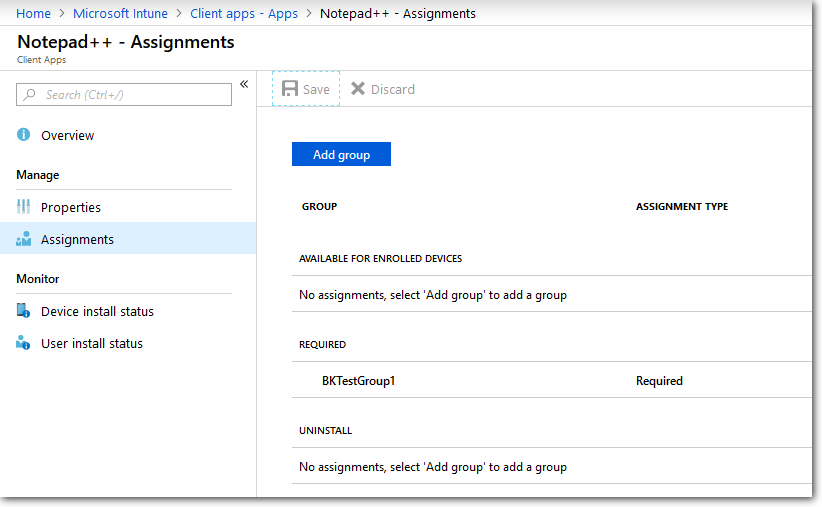
Task: Navigate to Microsoft Intune breadcrumb
Action: [x=120, y=13]
